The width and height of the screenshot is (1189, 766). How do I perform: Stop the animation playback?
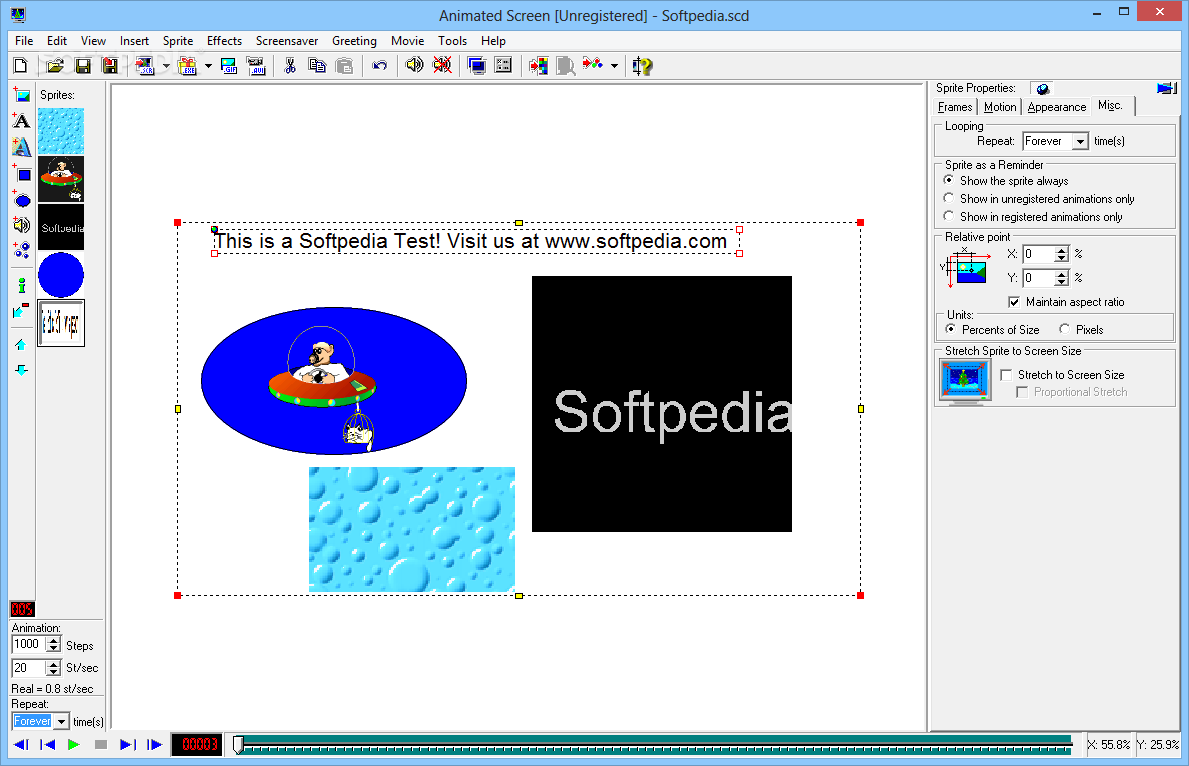pos(100,745)
